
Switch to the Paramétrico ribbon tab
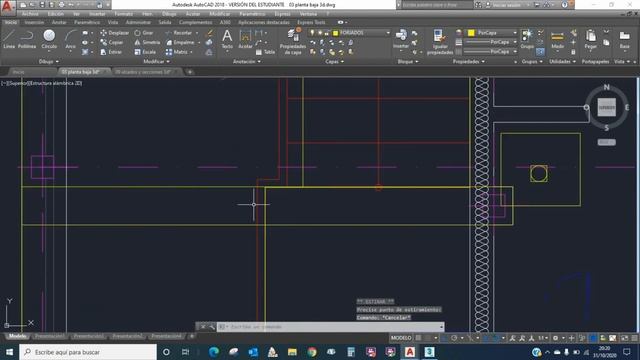87,22
